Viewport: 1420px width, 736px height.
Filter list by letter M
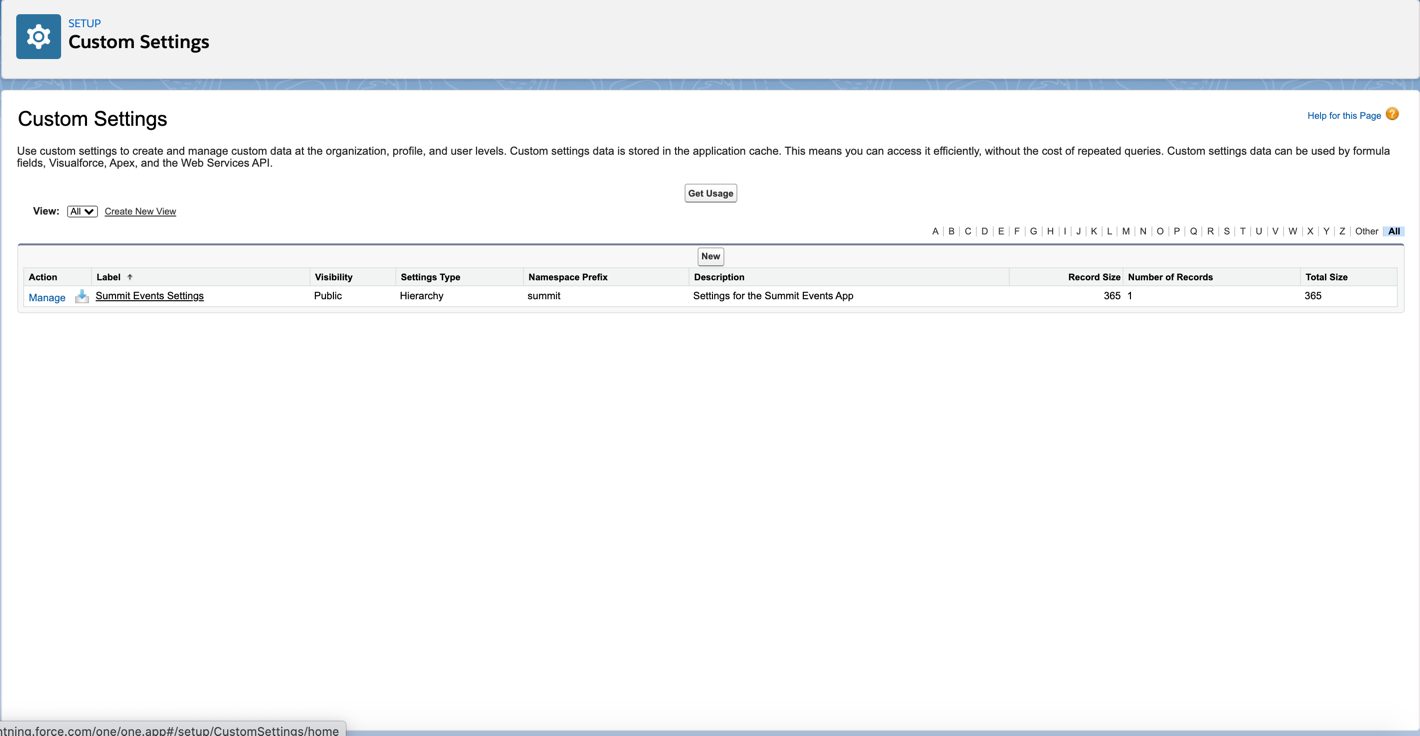(1126, 231)
